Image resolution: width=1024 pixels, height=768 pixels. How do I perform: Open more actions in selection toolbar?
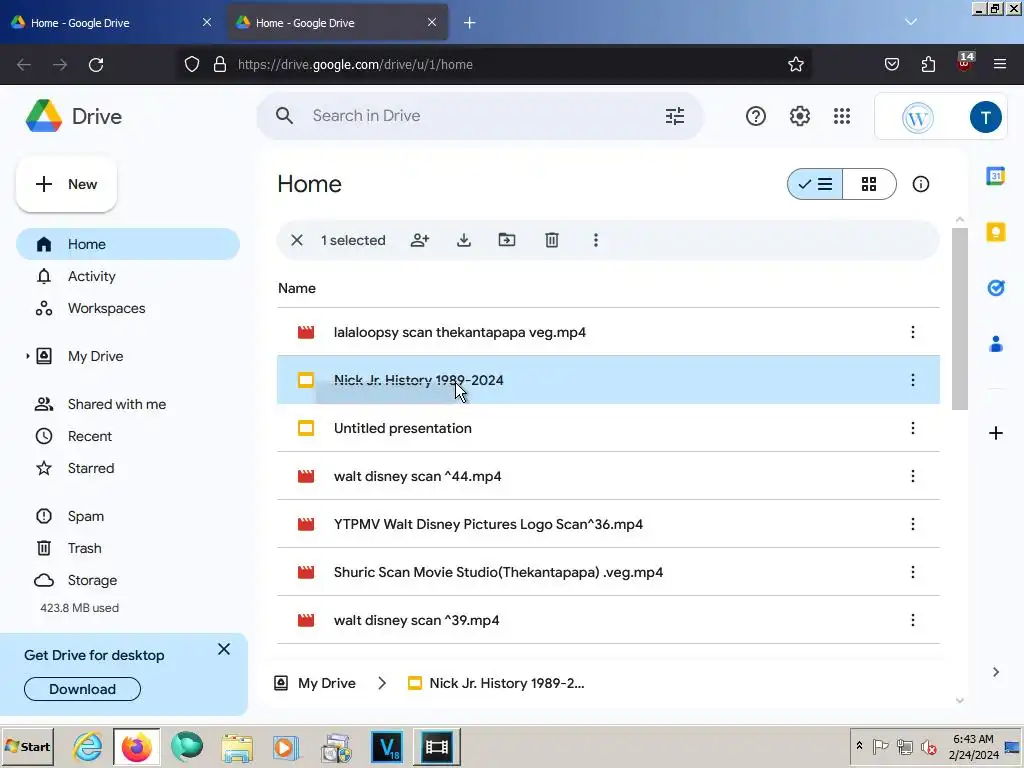pos(596,240)
